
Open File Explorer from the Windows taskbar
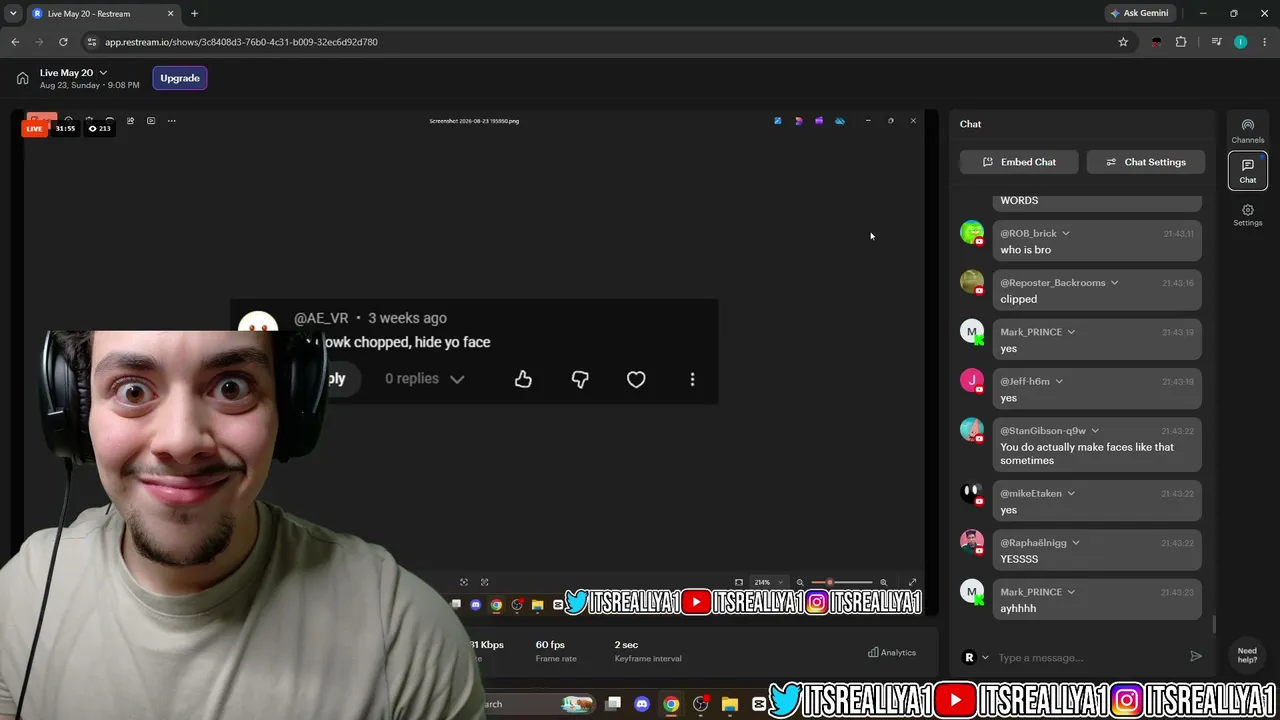tap(730, 704)
